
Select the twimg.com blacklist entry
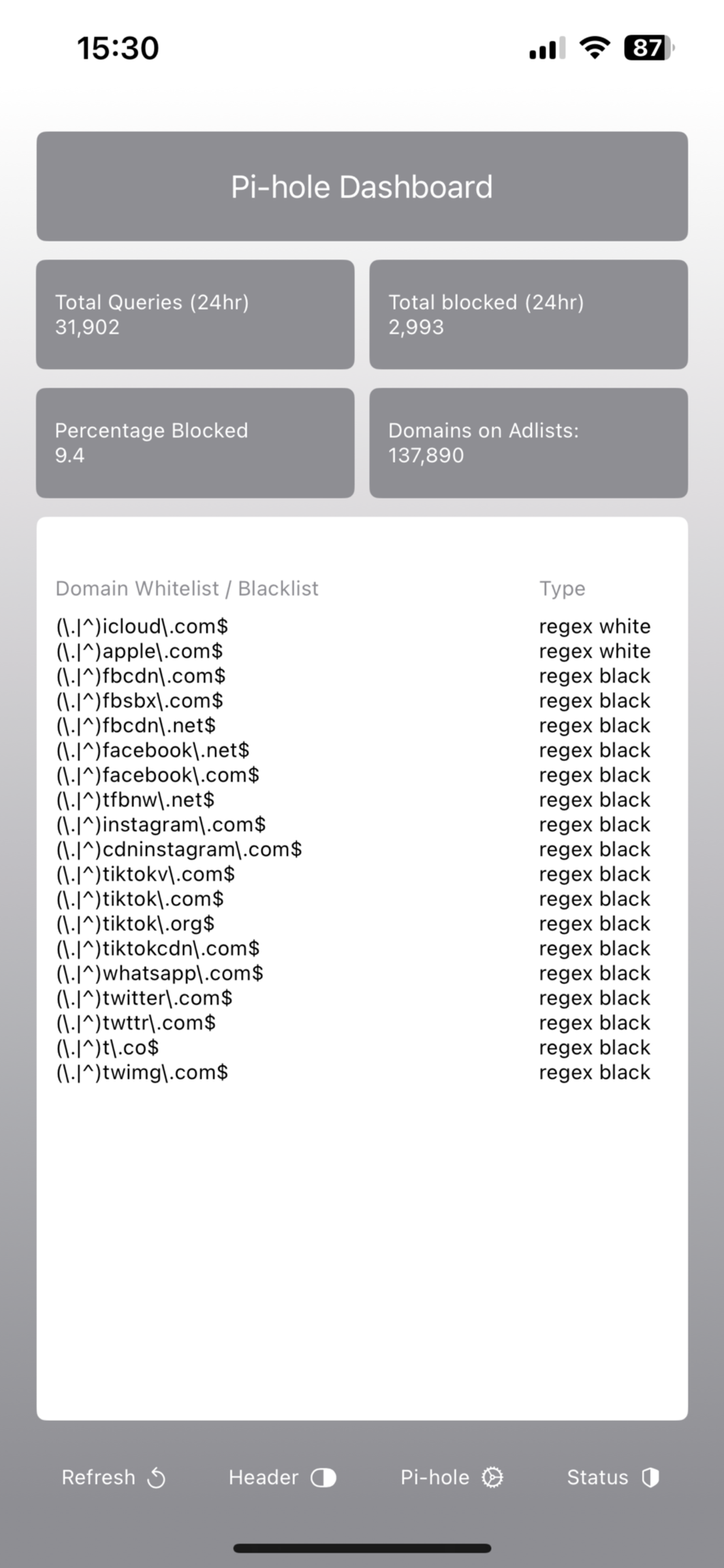(142, 1073)
